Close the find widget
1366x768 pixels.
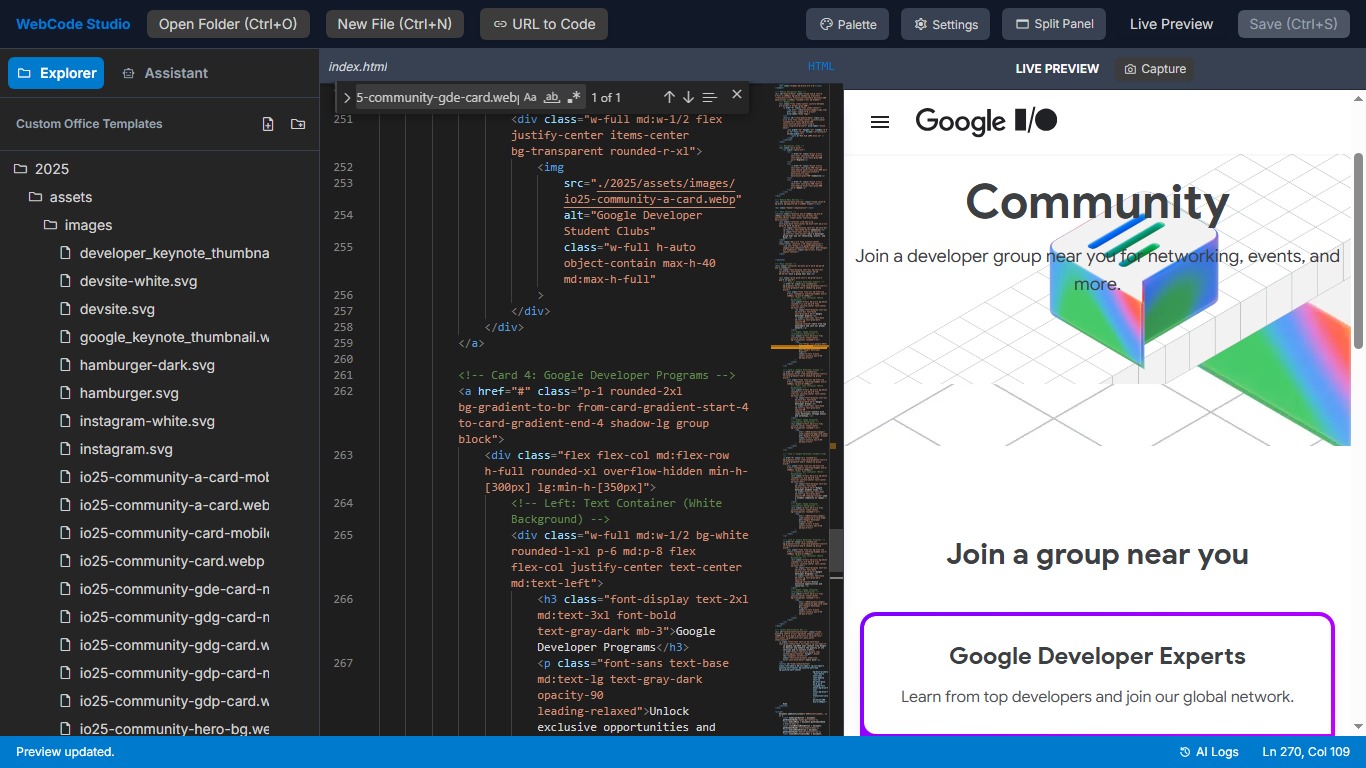coord(737,94)
